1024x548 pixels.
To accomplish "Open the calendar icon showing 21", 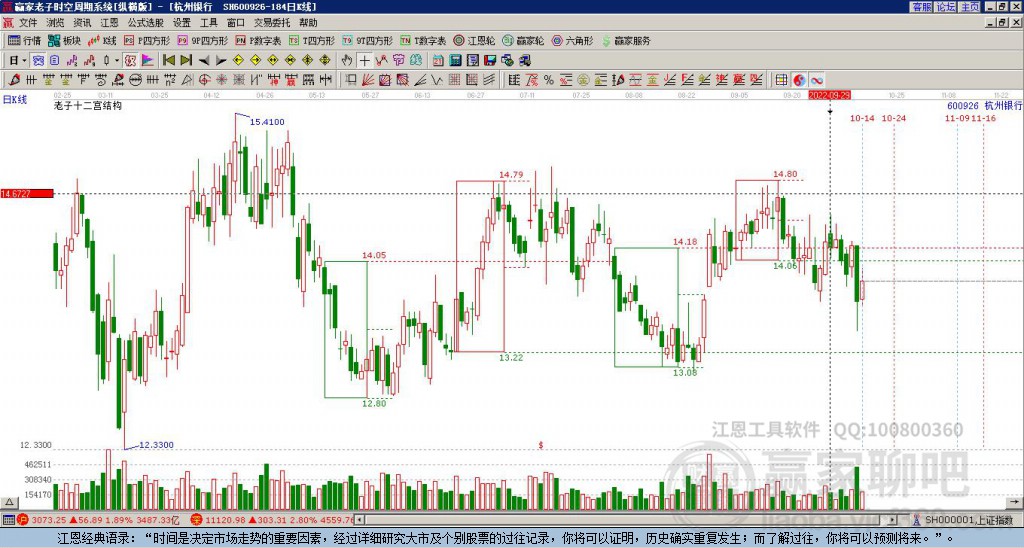I will pyautogui.click(x=438, y=61).
